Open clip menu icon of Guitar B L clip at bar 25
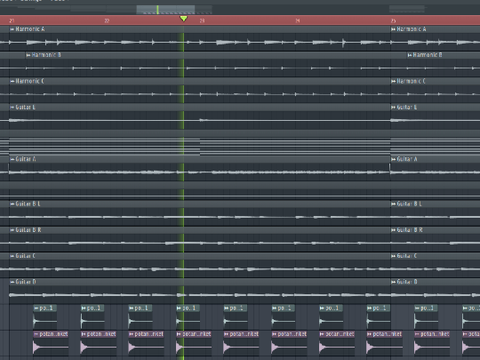Screen dimensions: 480x360 tap(393, 204)
